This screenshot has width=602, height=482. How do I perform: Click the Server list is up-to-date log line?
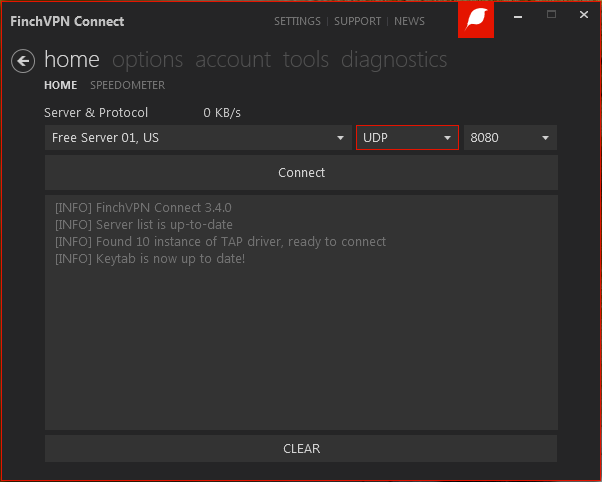point(144,225)
